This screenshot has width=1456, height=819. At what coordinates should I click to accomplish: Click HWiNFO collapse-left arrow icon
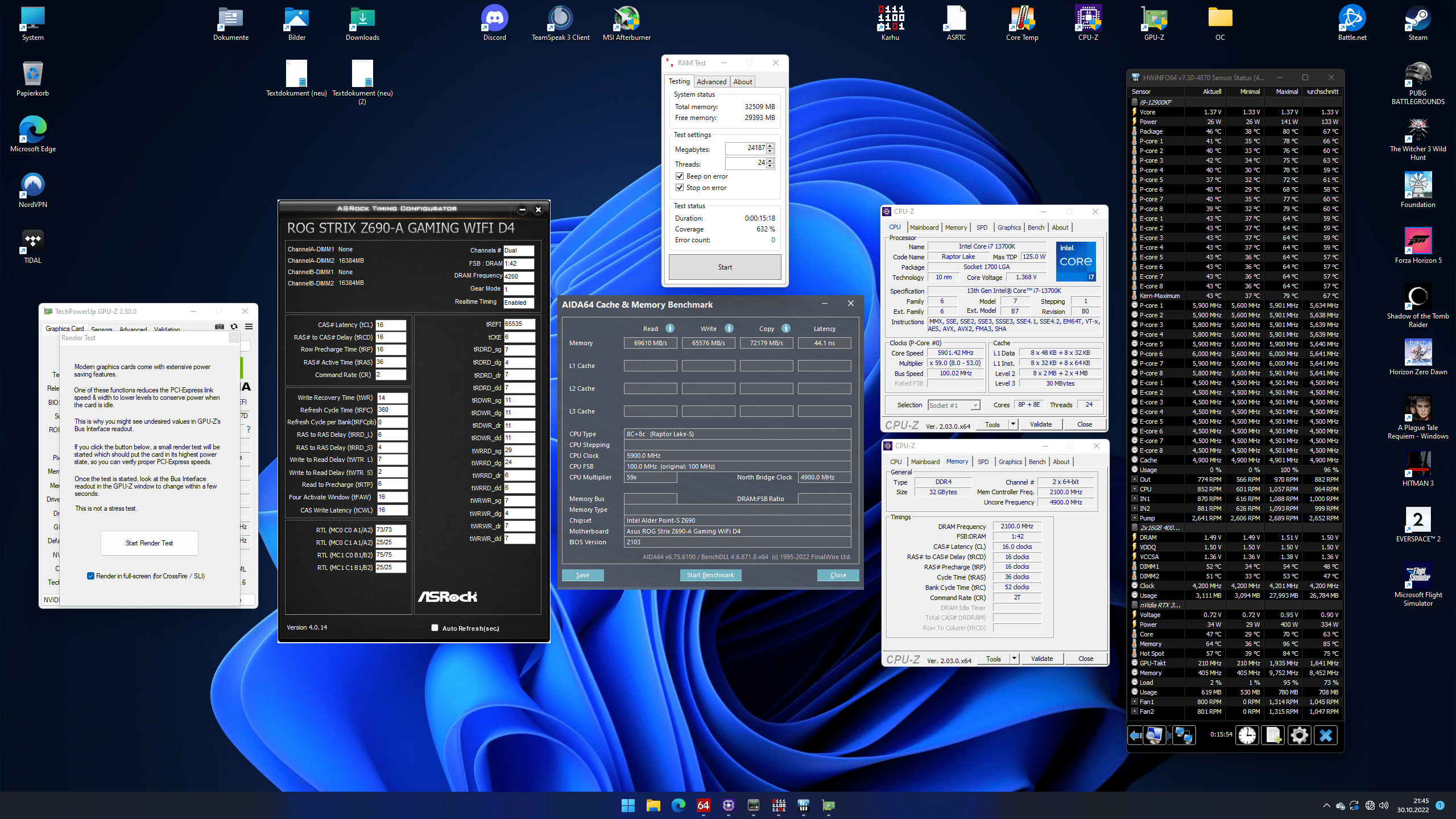pyautogui.click(x=1135, y=735)
